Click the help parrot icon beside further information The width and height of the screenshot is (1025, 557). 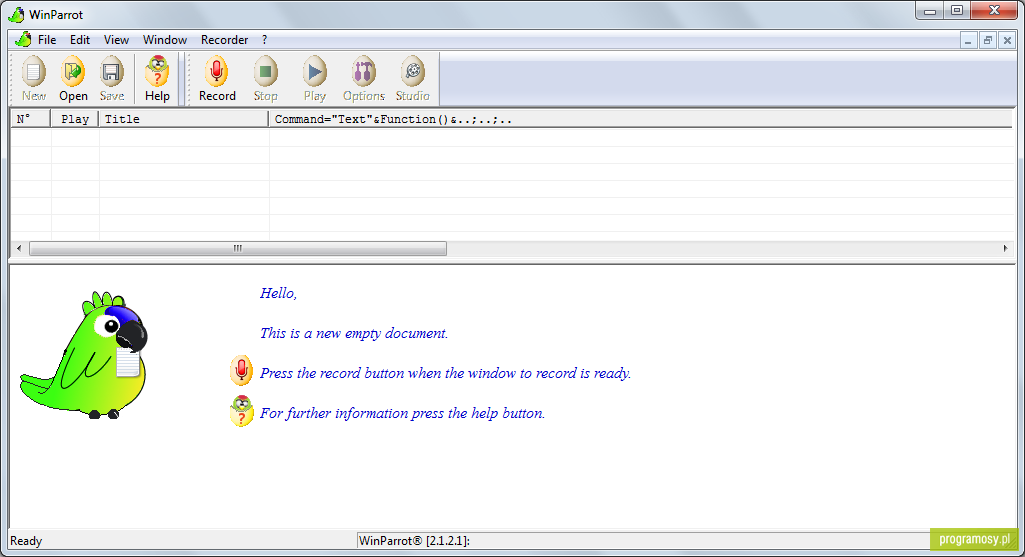tap(241, 411)
